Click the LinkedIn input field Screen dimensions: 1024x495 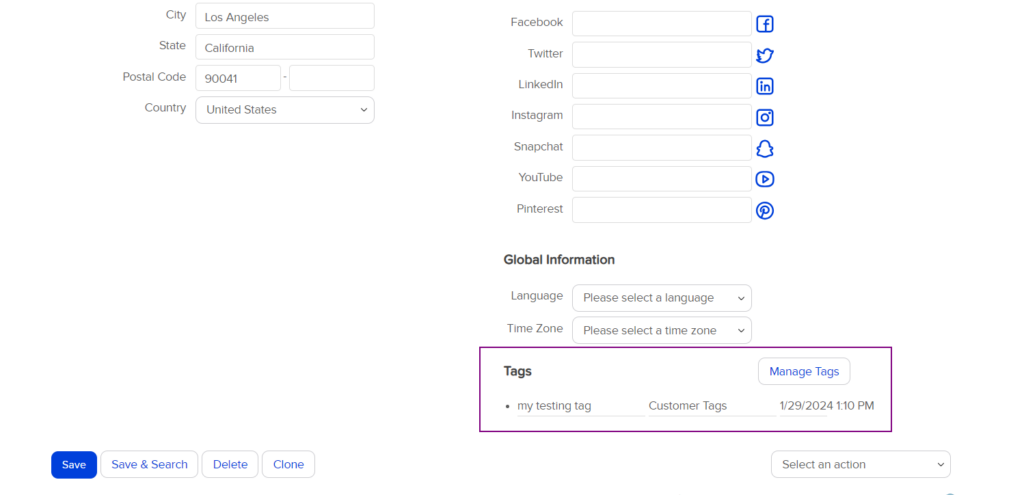[x=662, y=86]
